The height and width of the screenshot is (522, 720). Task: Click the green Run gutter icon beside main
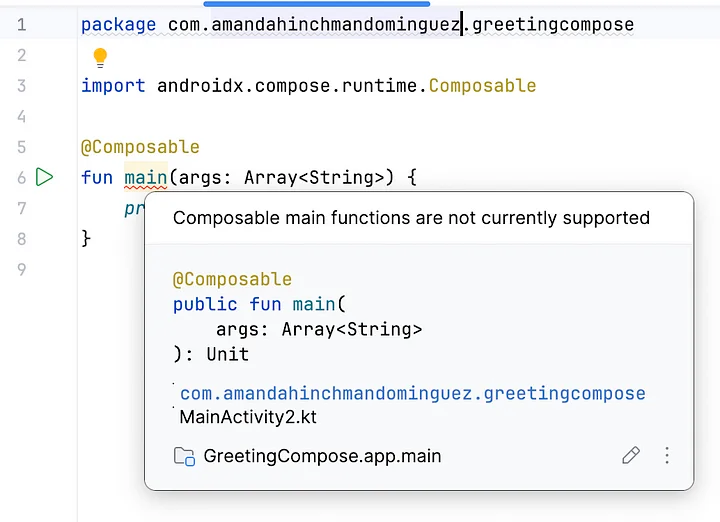click(44, 177)
